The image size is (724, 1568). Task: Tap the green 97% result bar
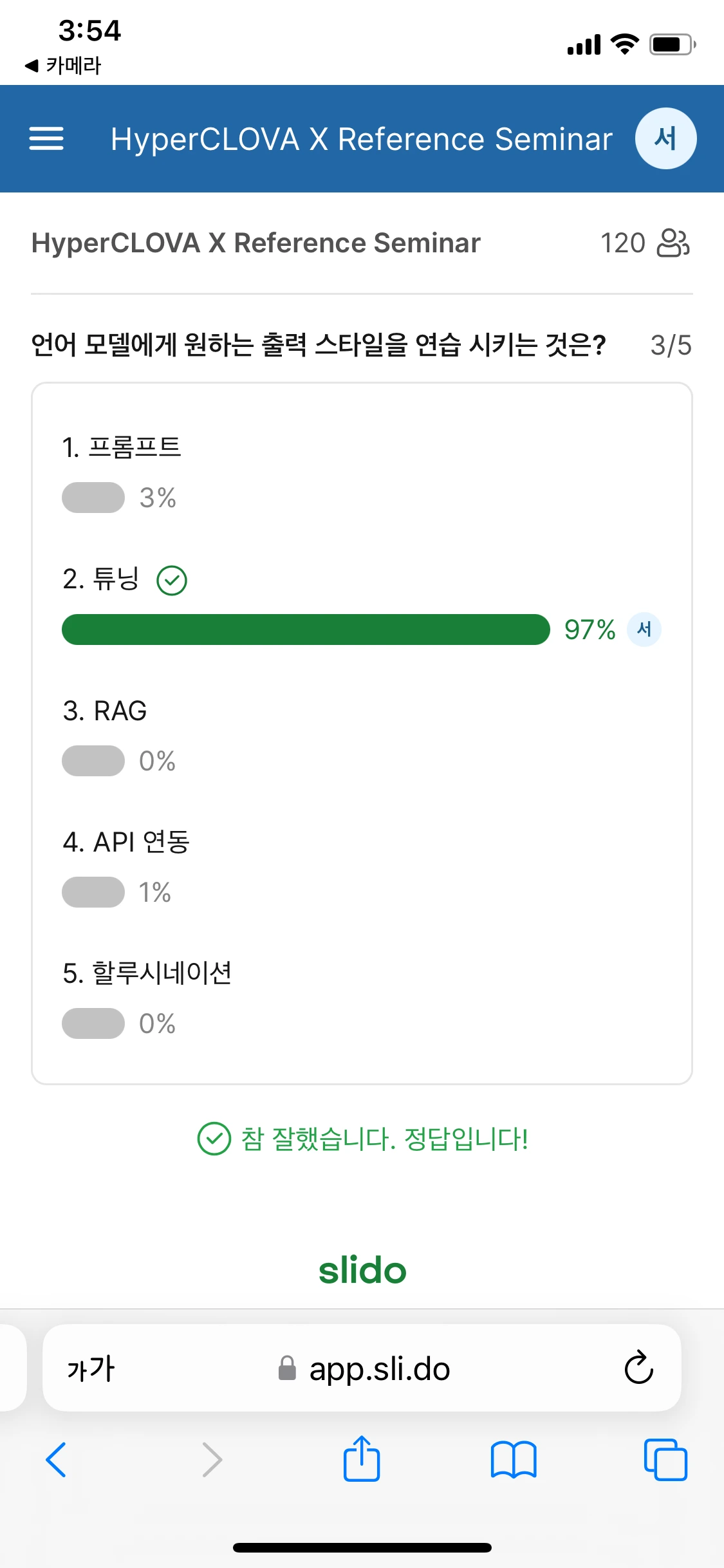[x=306, y=630]
